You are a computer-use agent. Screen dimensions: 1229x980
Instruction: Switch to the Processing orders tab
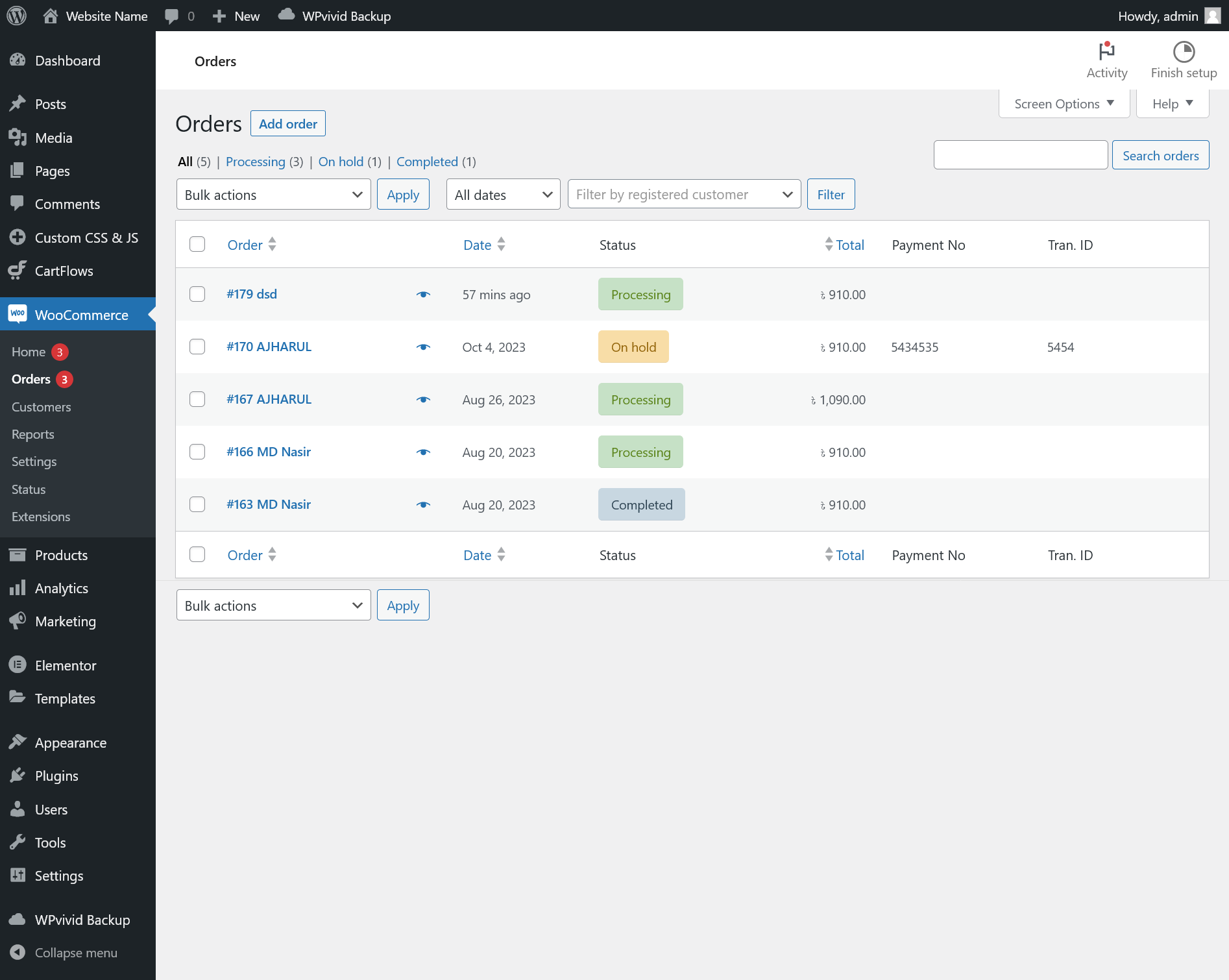coord(255,162)
